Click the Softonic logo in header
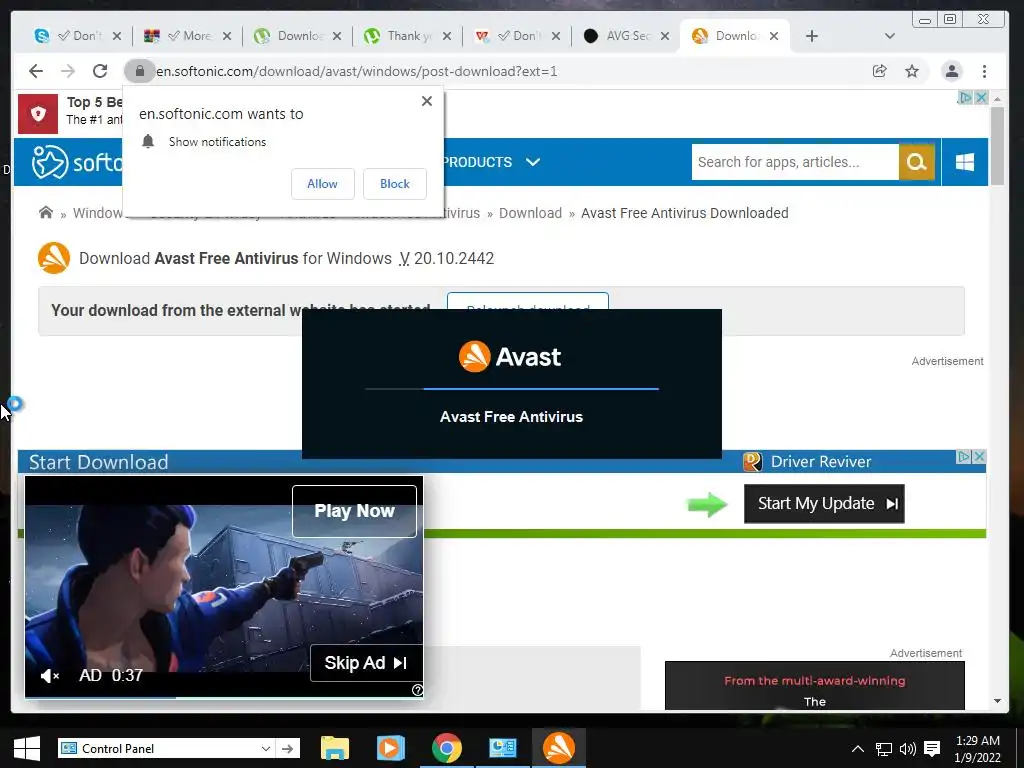The width and height of the screenshot is (1024, 768). point(76,162)
